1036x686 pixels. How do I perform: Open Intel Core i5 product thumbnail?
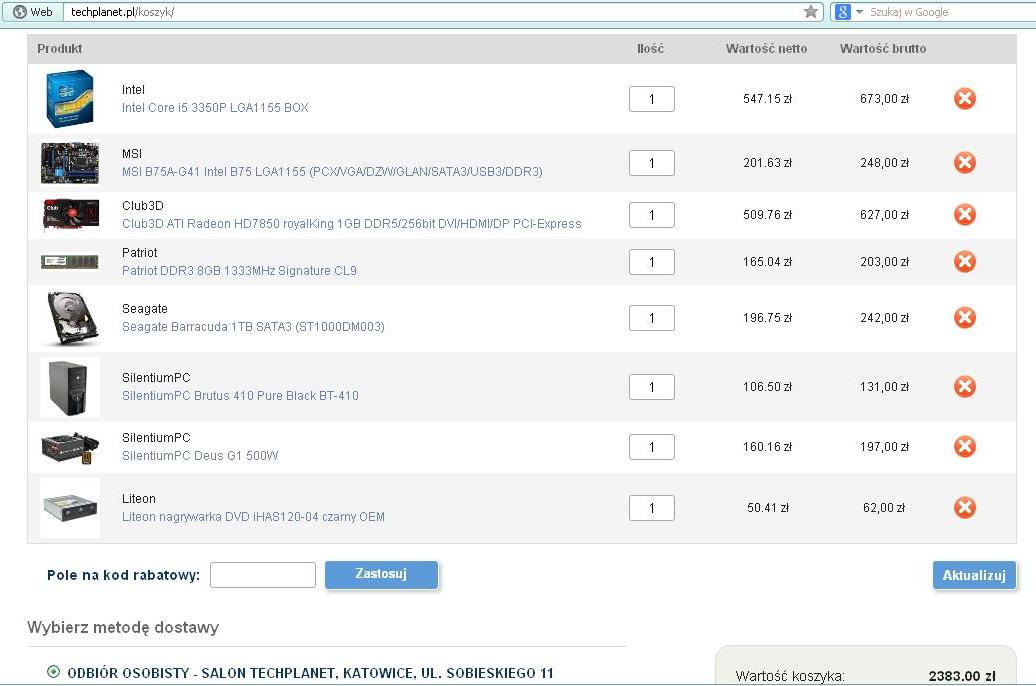70,98
